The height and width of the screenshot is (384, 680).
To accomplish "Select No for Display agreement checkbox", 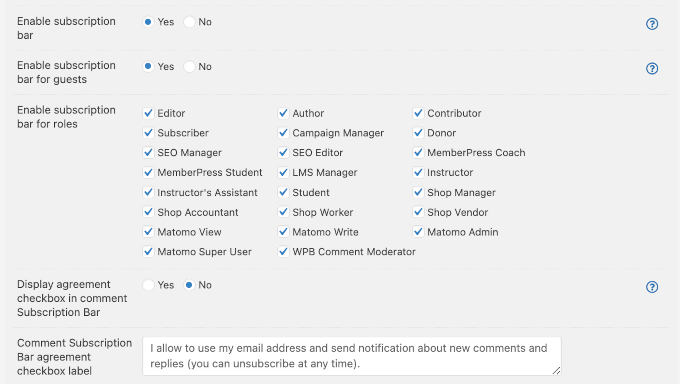I will point(189,285).
